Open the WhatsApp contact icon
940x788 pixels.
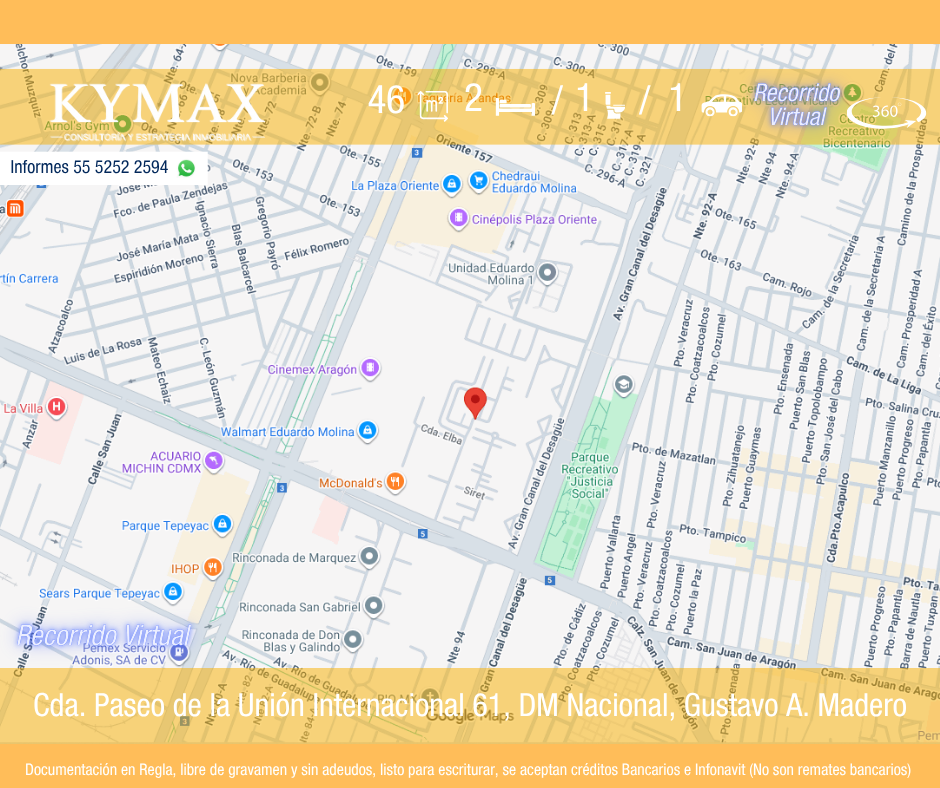click(x=186, y=168)
